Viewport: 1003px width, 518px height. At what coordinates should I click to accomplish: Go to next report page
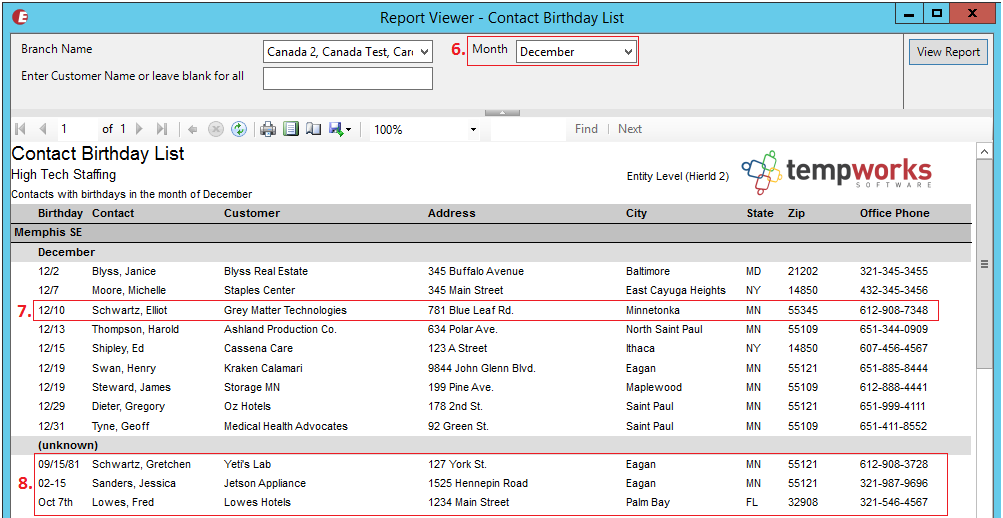[x=139, y=129]
